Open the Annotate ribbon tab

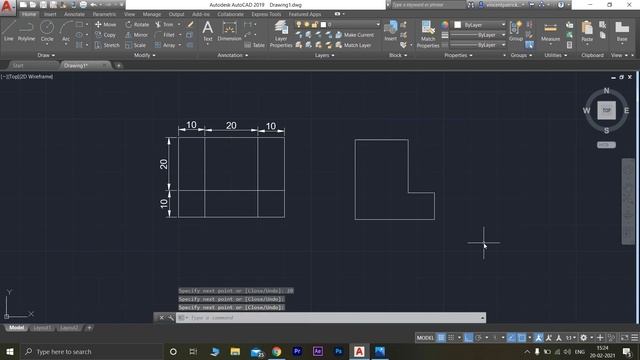tap(74, 14)
